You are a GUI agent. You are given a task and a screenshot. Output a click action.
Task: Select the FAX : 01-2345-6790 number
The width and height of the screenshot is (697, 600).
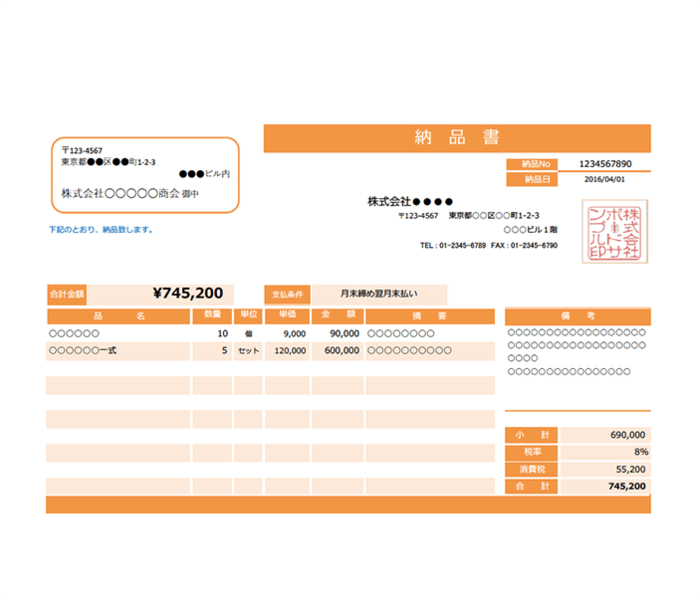click(x=524, y=245)
